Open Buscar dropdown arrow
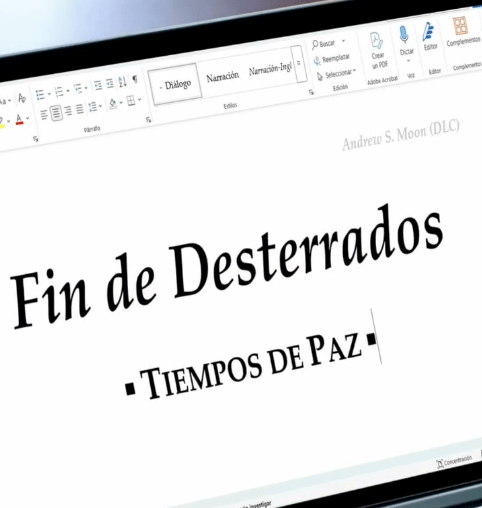This screenshot has width=482, height=508. (x=344, y=41)
